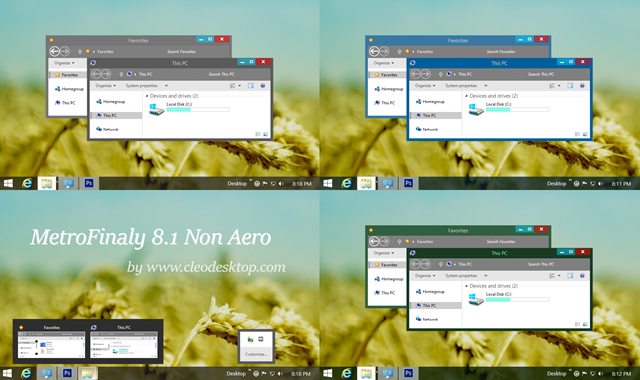The width and height of the screenshot is (640, 380).
Task: Click System properties in blue-themed This PC
Action: pos(461,86)
